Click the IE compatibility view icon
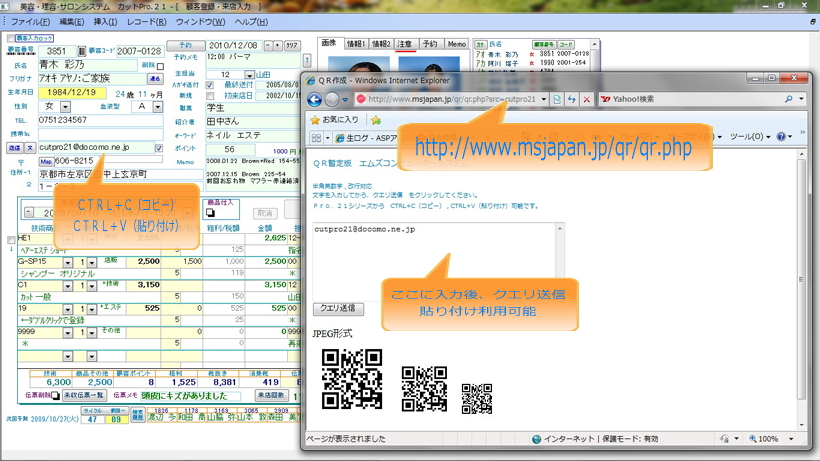This screenshot has height=461, width=820. 557,99
